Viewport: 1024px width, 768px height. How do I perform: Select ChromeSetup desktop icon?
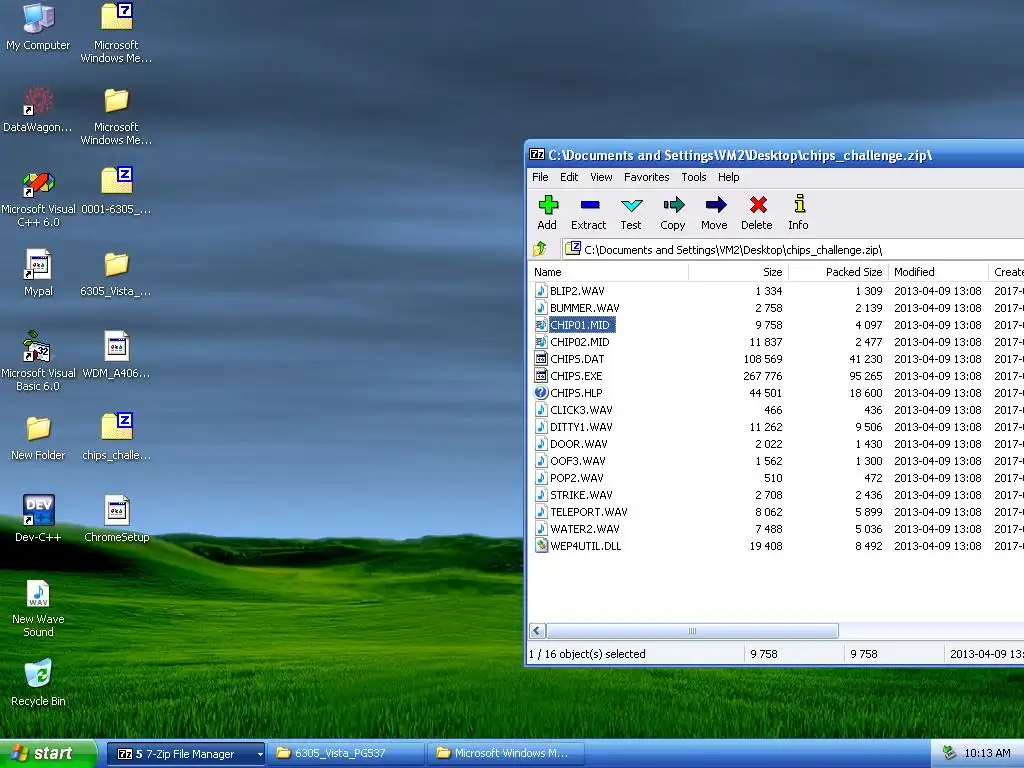[x=116, y=519]
